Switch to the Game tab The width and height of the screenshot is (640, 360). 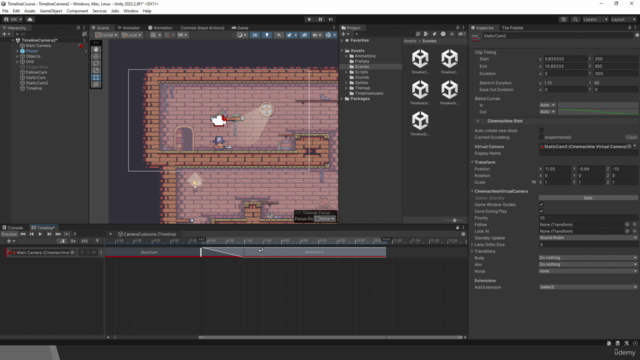[x=240, y=28]
